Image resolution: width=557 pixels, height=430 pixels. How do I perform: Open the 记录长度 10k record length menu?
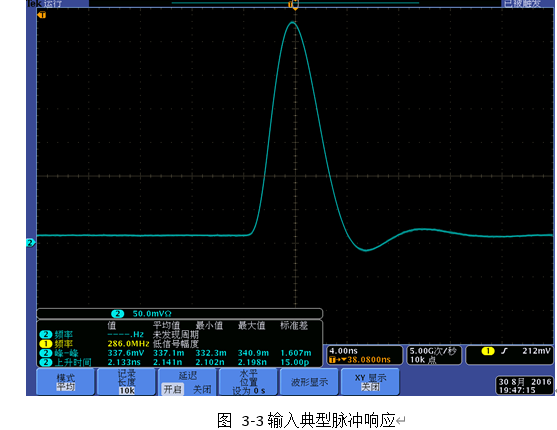pos(127,382)
